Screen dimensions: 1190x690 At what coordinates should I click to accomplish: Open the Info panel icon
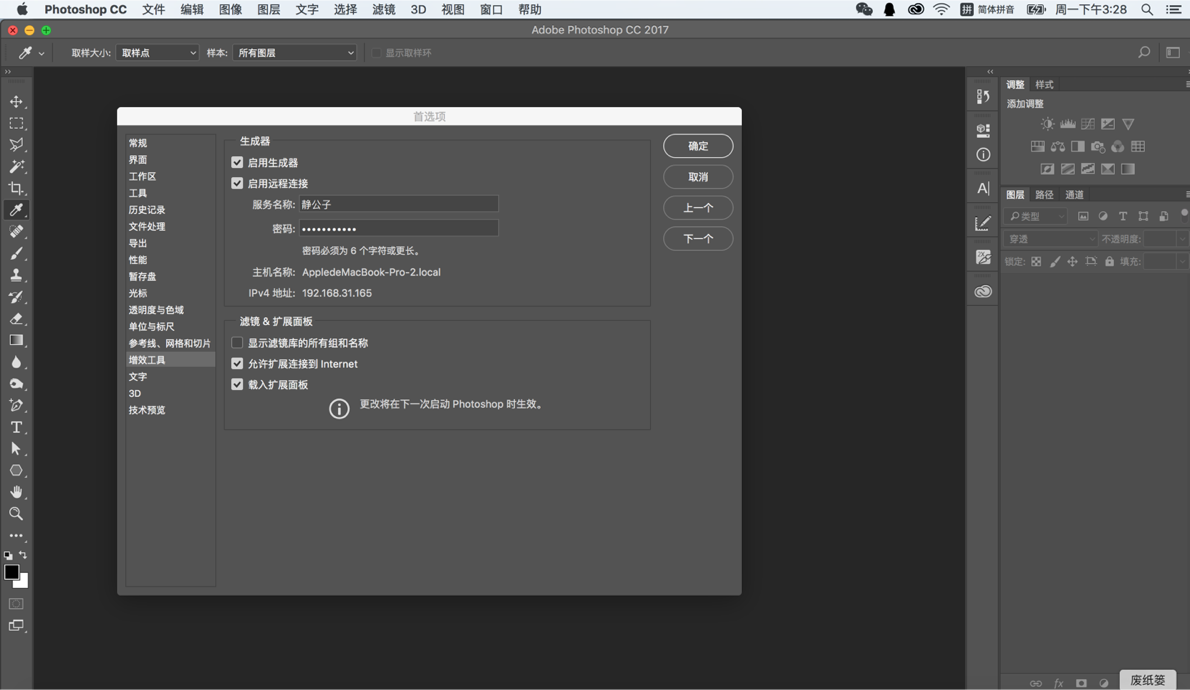[983, 155]
